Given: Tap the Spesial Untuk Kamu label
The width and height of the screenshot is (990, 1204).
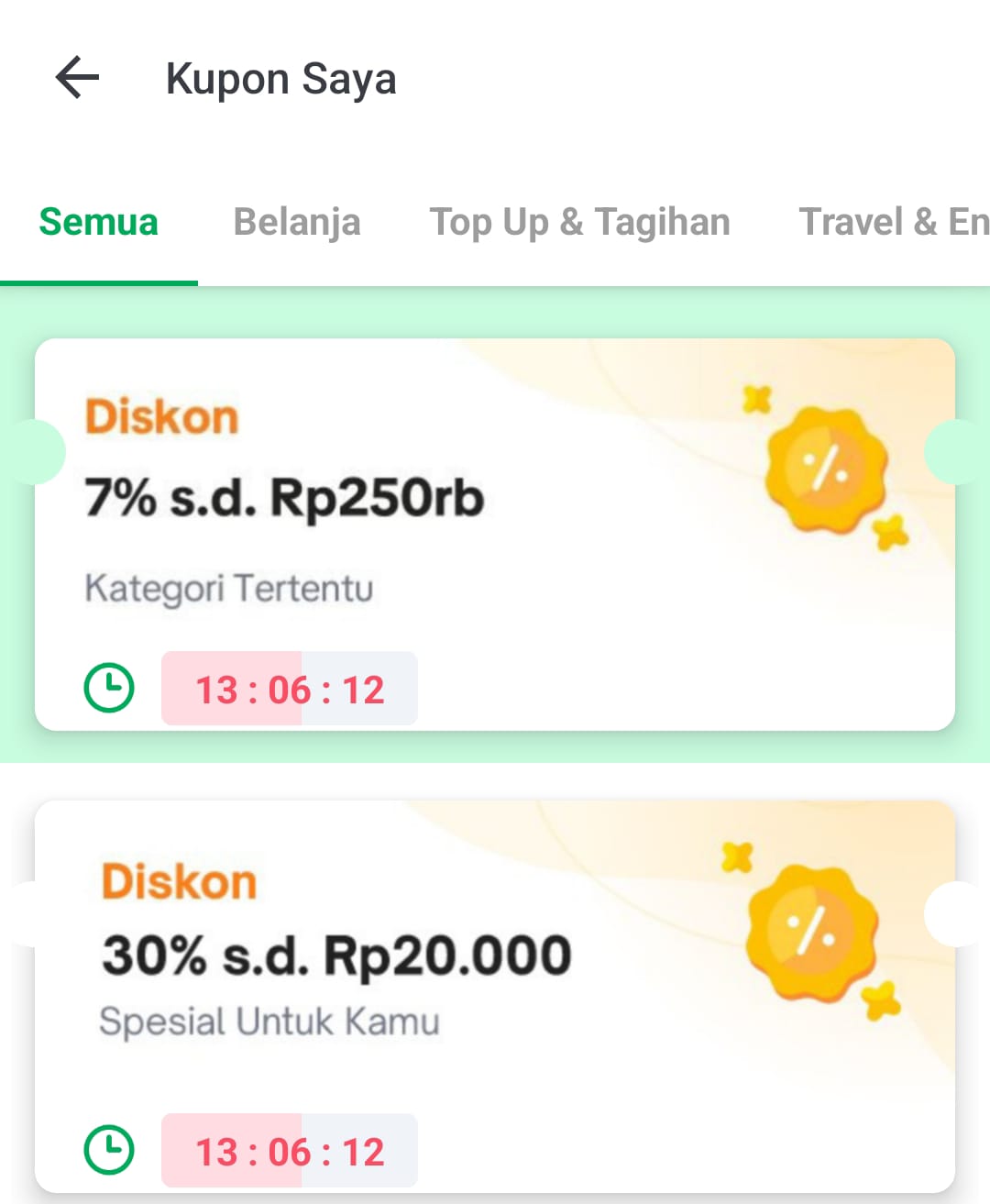Looking at the screenshot, I should pyautogui.click(x=269, y=1022).
